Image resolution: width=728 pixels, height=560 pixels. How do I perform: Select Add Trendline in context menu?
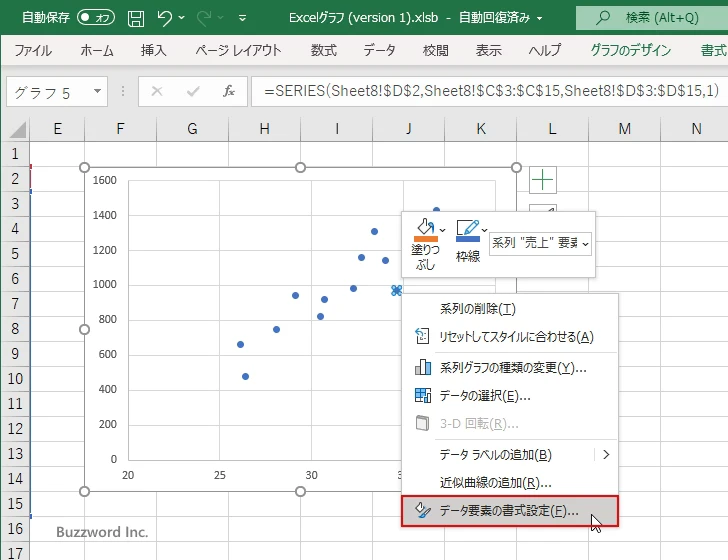click(495, 483)
